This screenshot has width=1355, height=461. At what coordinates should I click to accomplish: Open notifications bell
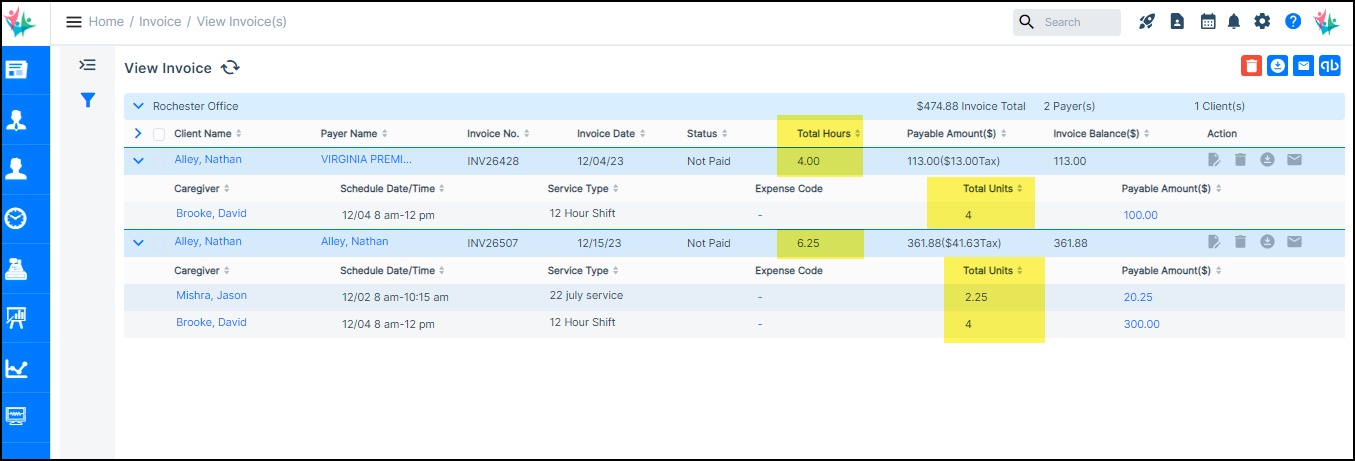(x=1234, y=22)
